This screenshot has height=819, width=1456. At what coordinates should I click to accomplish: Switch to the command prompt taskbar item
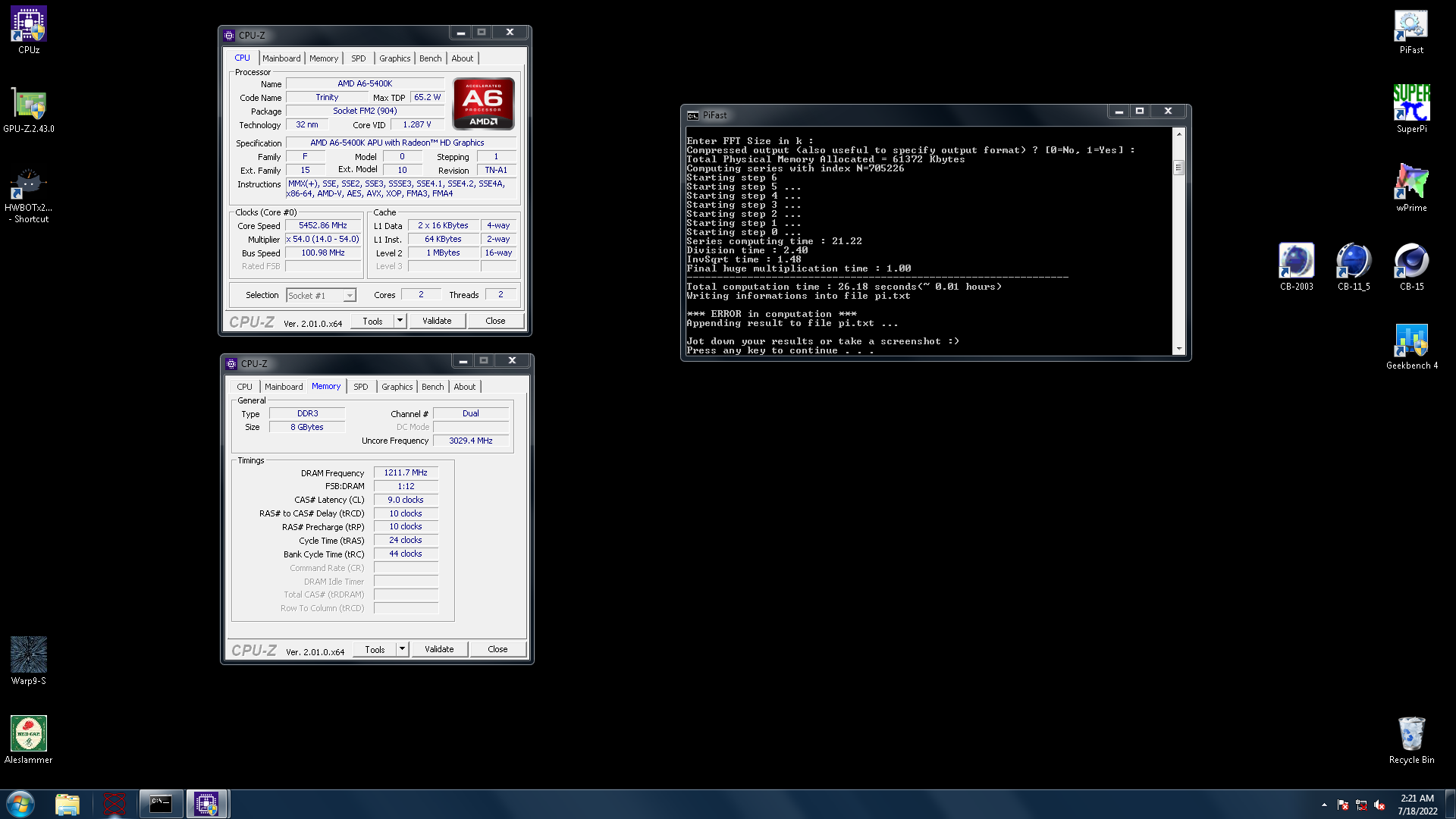tap(161, 804)
